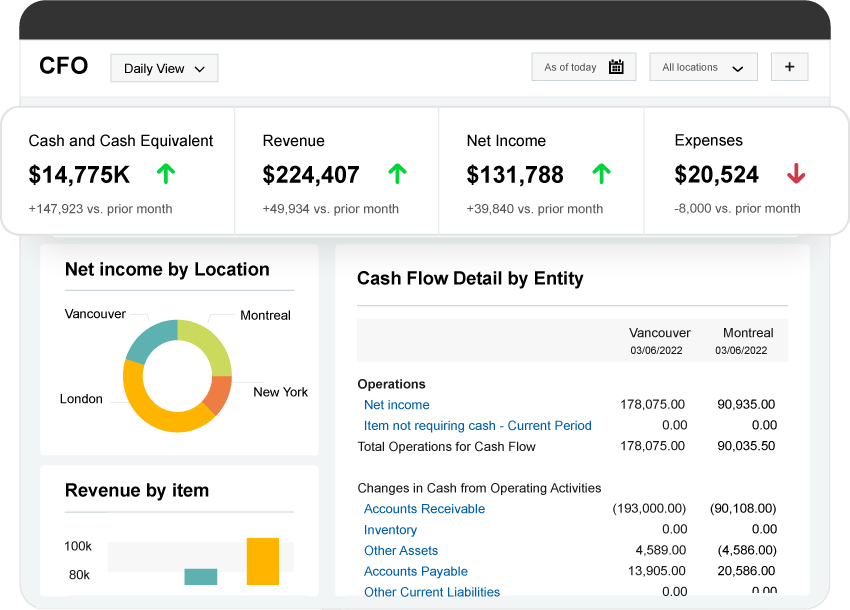Click the Vancouver column header in Cash Flow table
Screen dimensions: 850x610
[659, 333]
